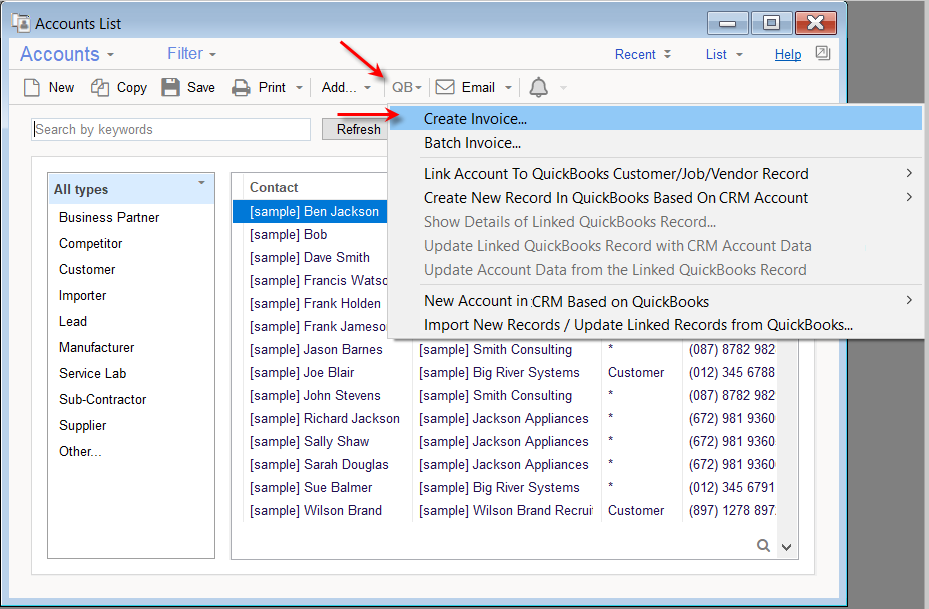Expand Link Account To QuickBooks submenu

coord(616,174)
